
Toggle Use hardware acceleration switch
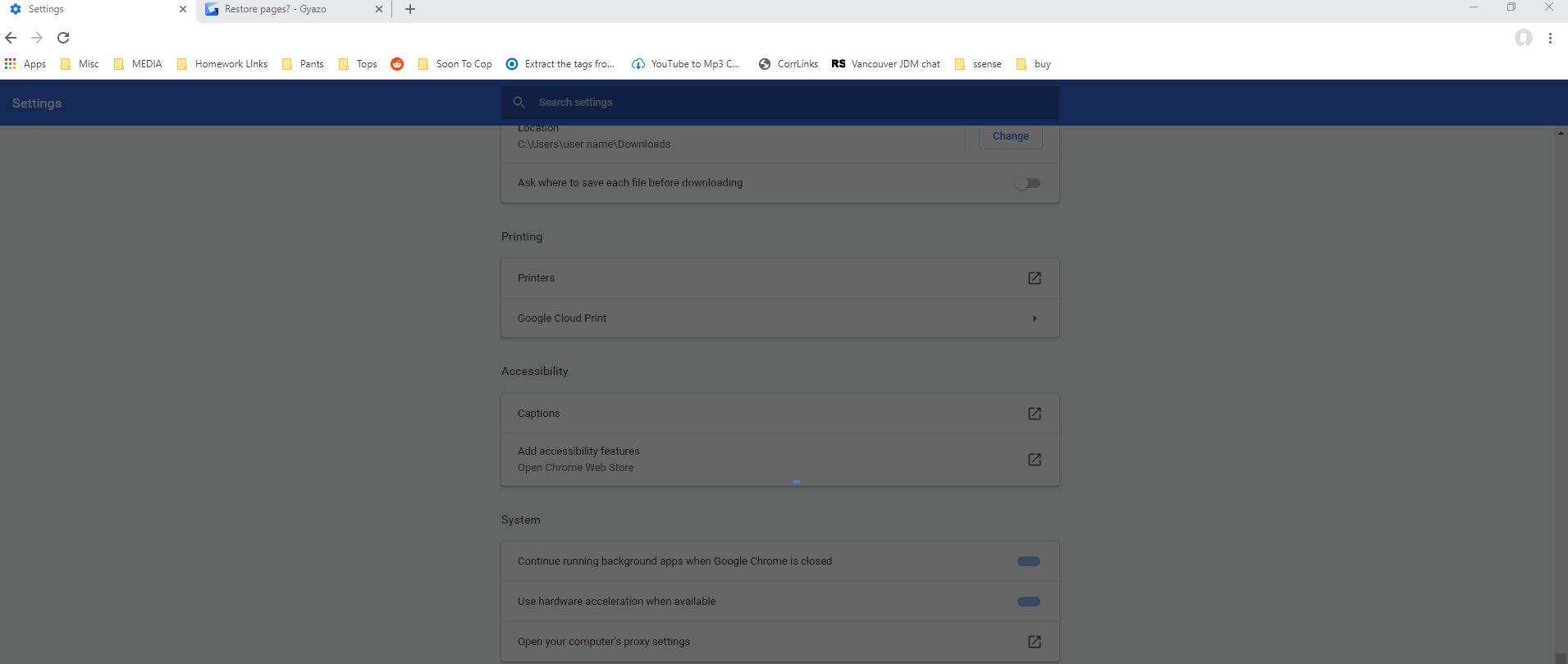tap(1029, 602)
